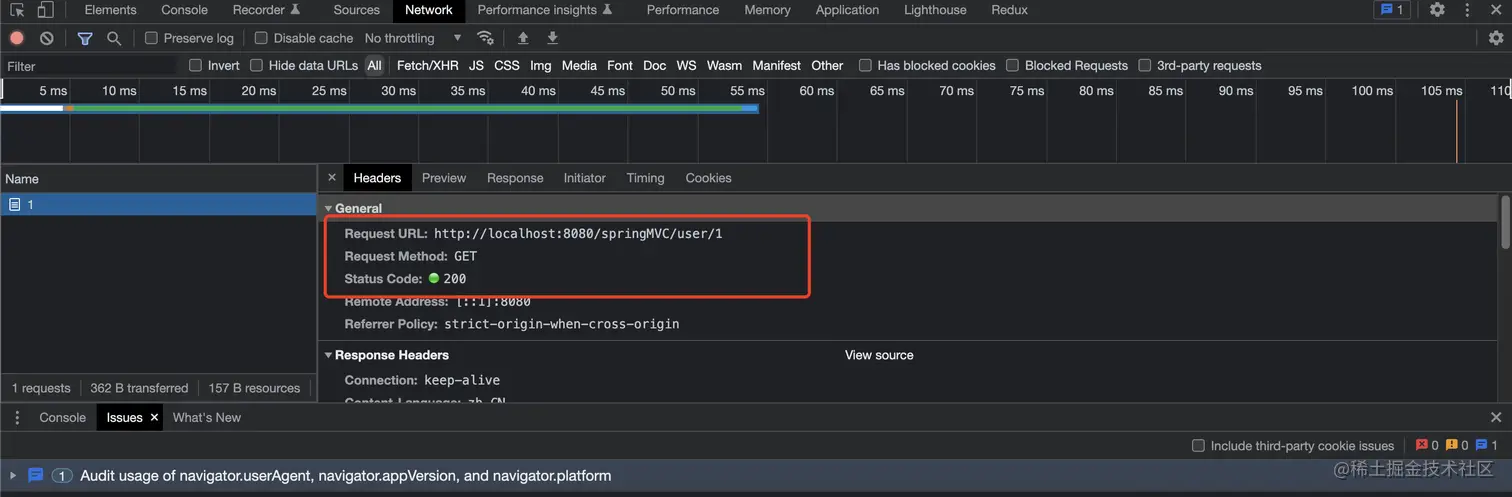Filter requests by Font type
This screenshot has height=497, width=1512.
[x=620, y=65]
